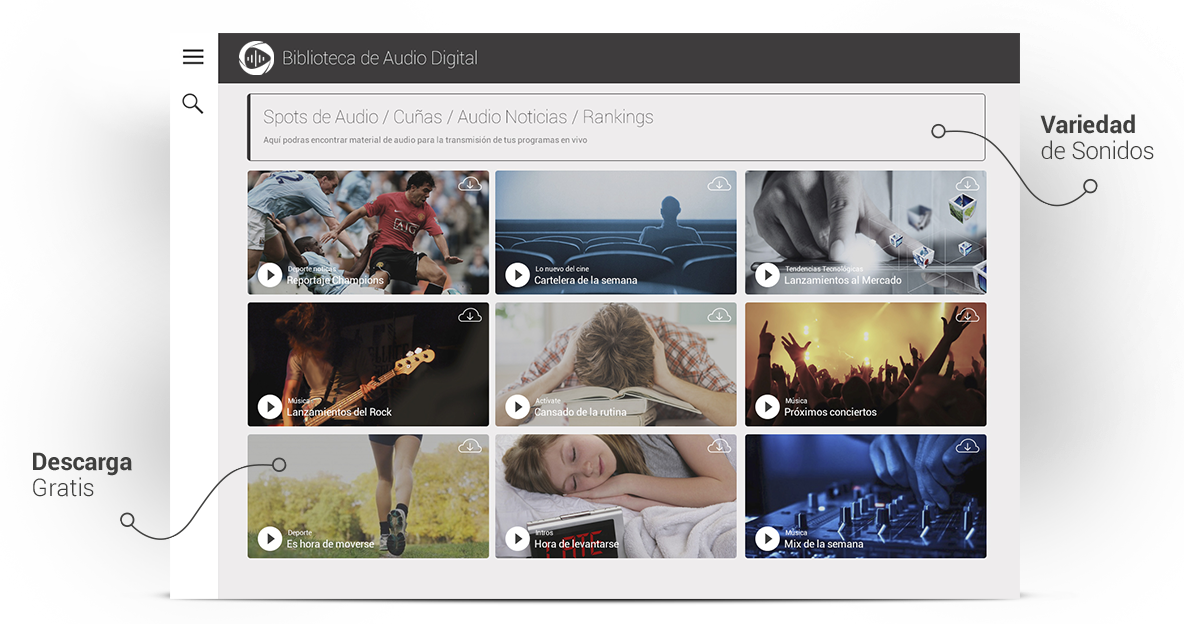Image resolution: width=1184 pixels, height=624 pixels.
Task: Download Es hora de moverse via cloud icon
Action: (470, 446)
